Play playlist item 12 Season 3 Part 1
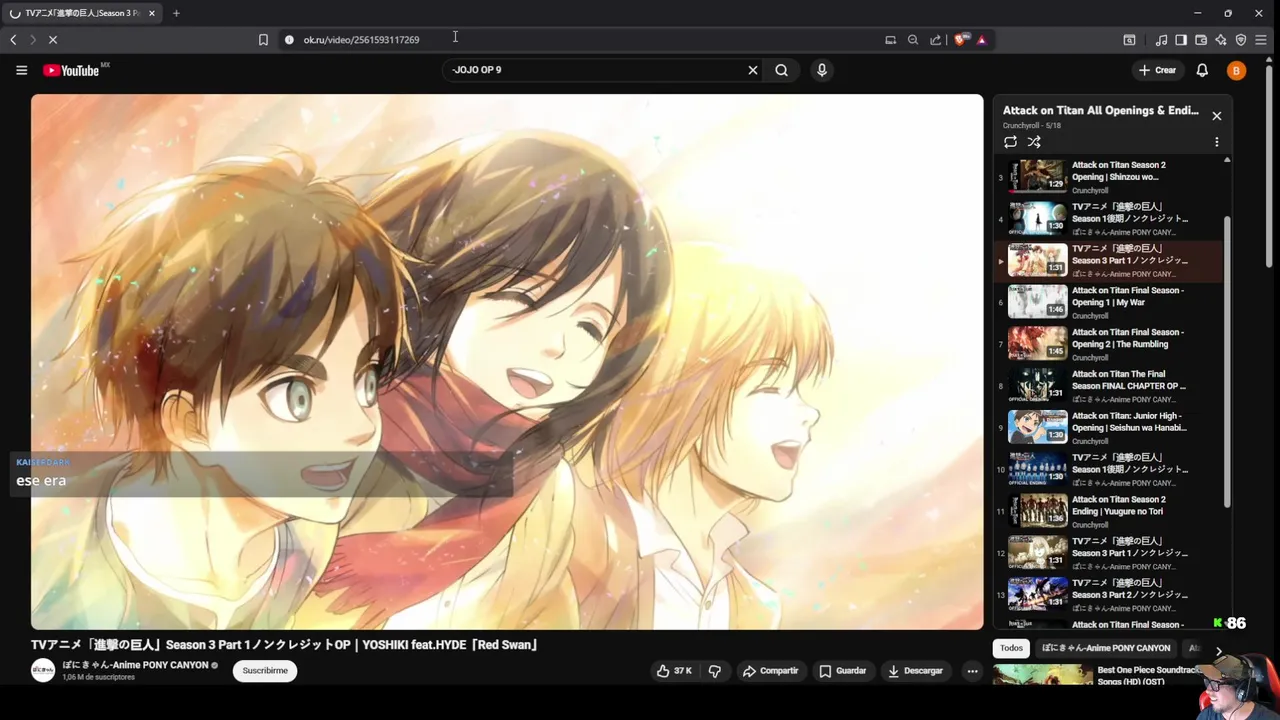 pos(1108,553)
